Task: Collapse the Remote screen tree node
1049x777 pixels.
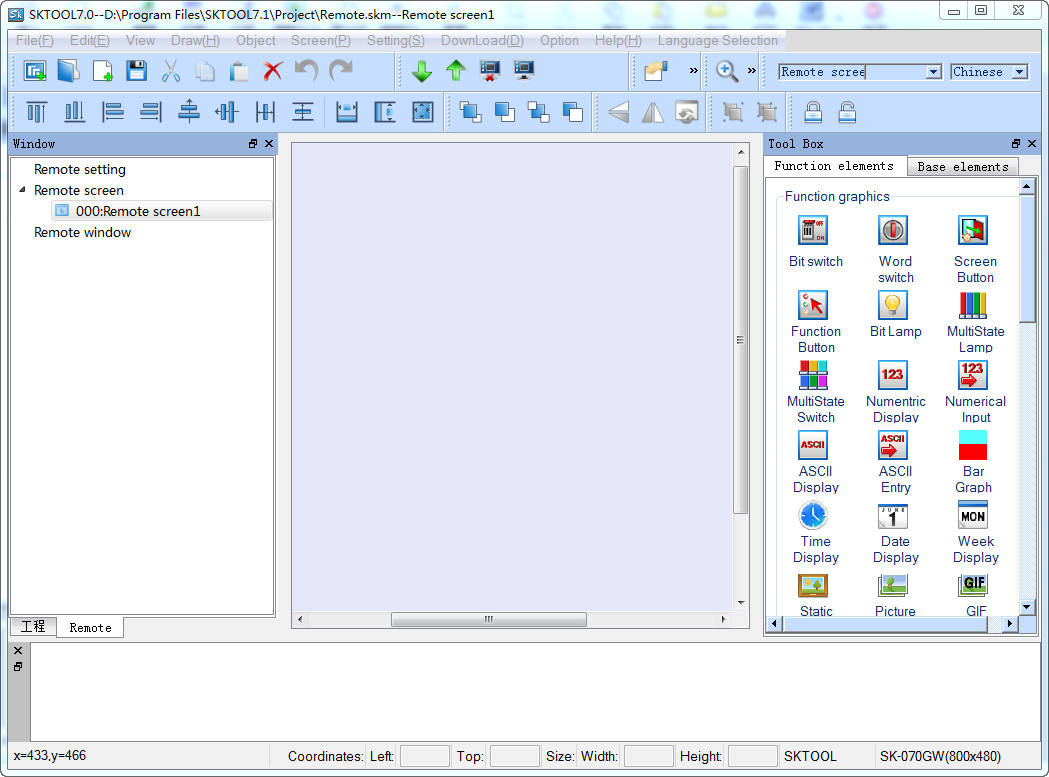Action: point(23,190)
